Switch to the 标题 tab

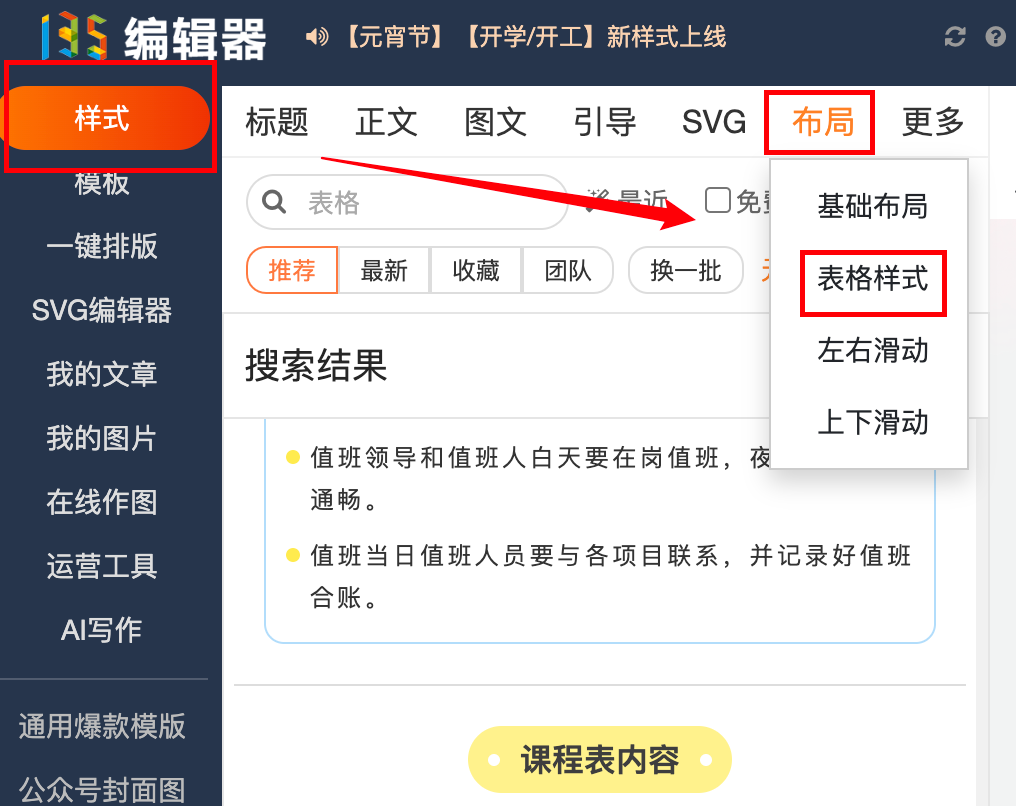(277, 122)
